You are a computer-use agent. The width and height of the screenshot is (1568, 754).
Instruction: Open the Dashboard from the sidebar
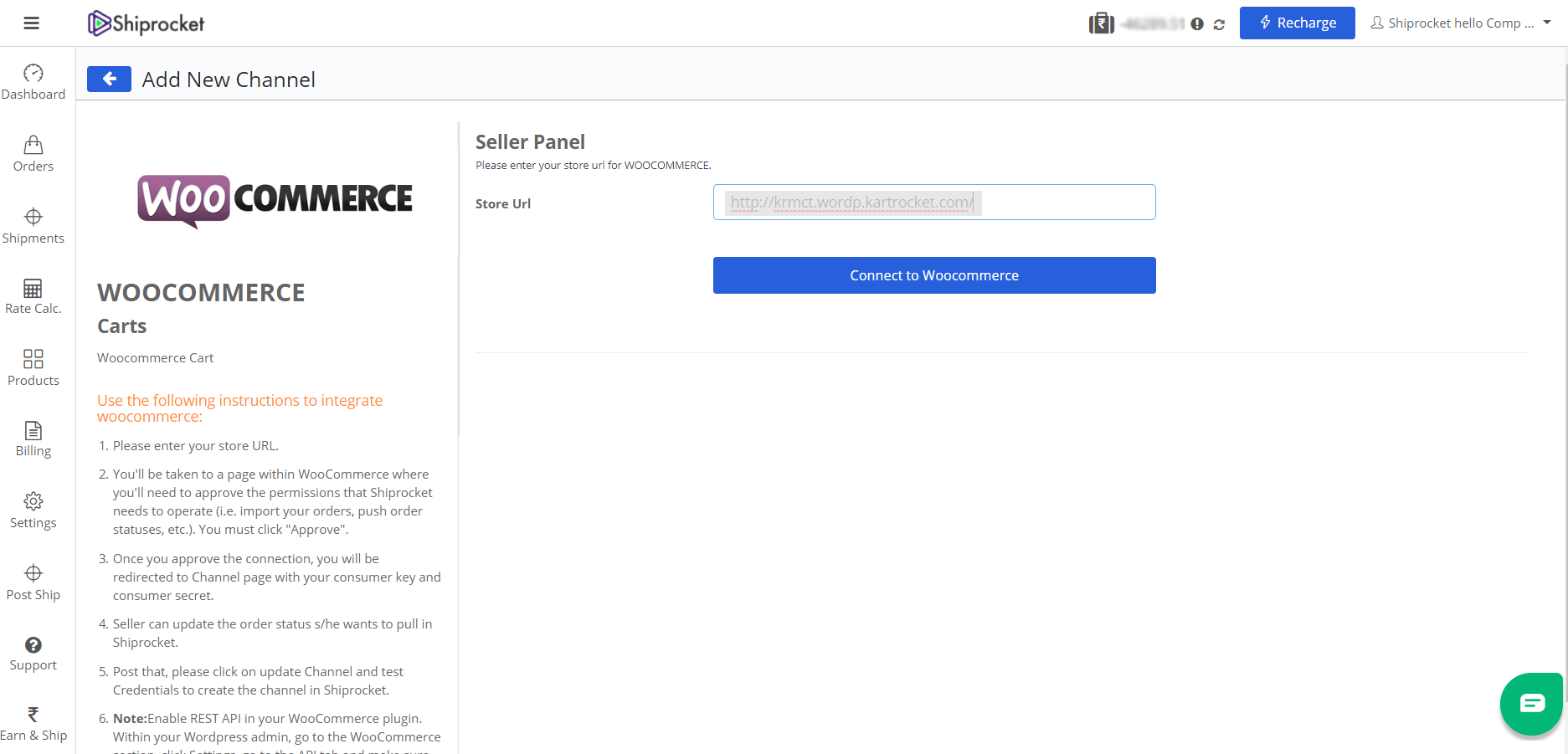(33, 80)
